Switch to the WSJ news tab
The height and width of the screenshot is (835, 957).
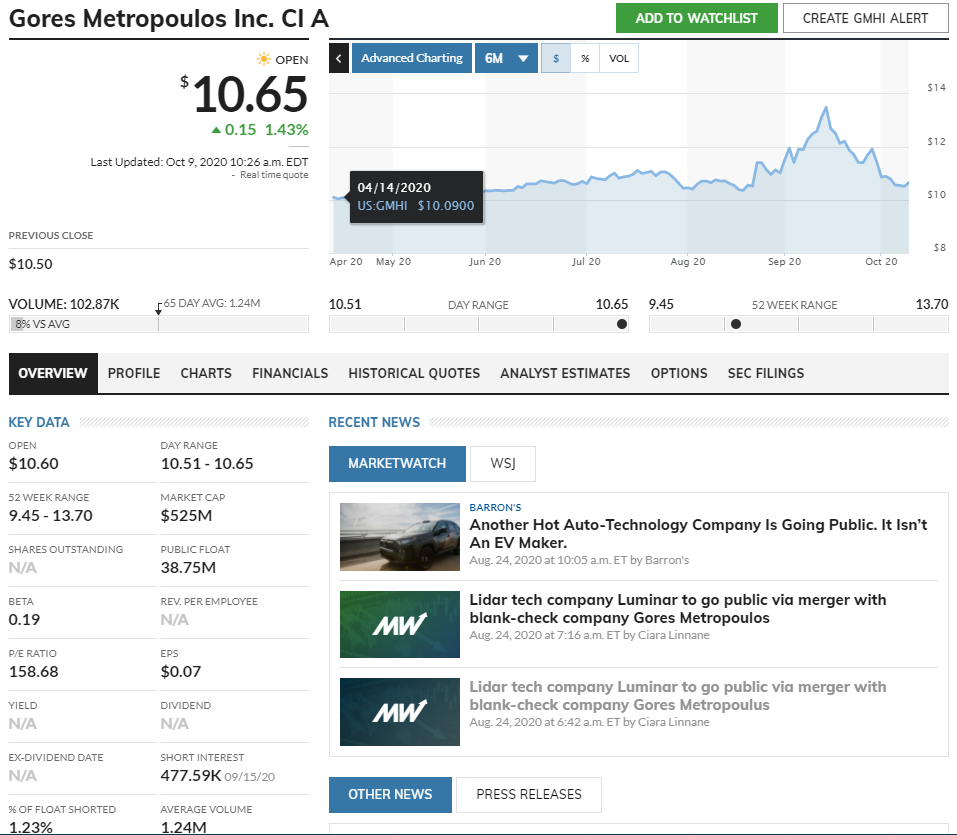pyautogui.click(x=503, y=464)
